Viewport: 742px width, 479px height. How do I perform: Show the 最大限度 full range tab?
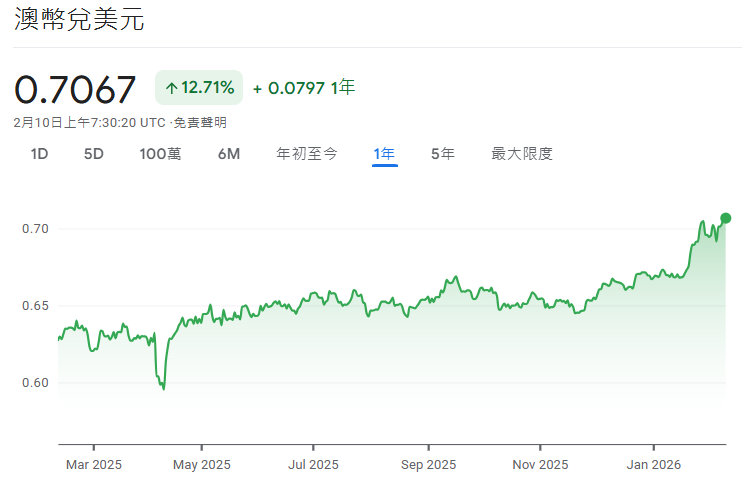coord(521,154)
